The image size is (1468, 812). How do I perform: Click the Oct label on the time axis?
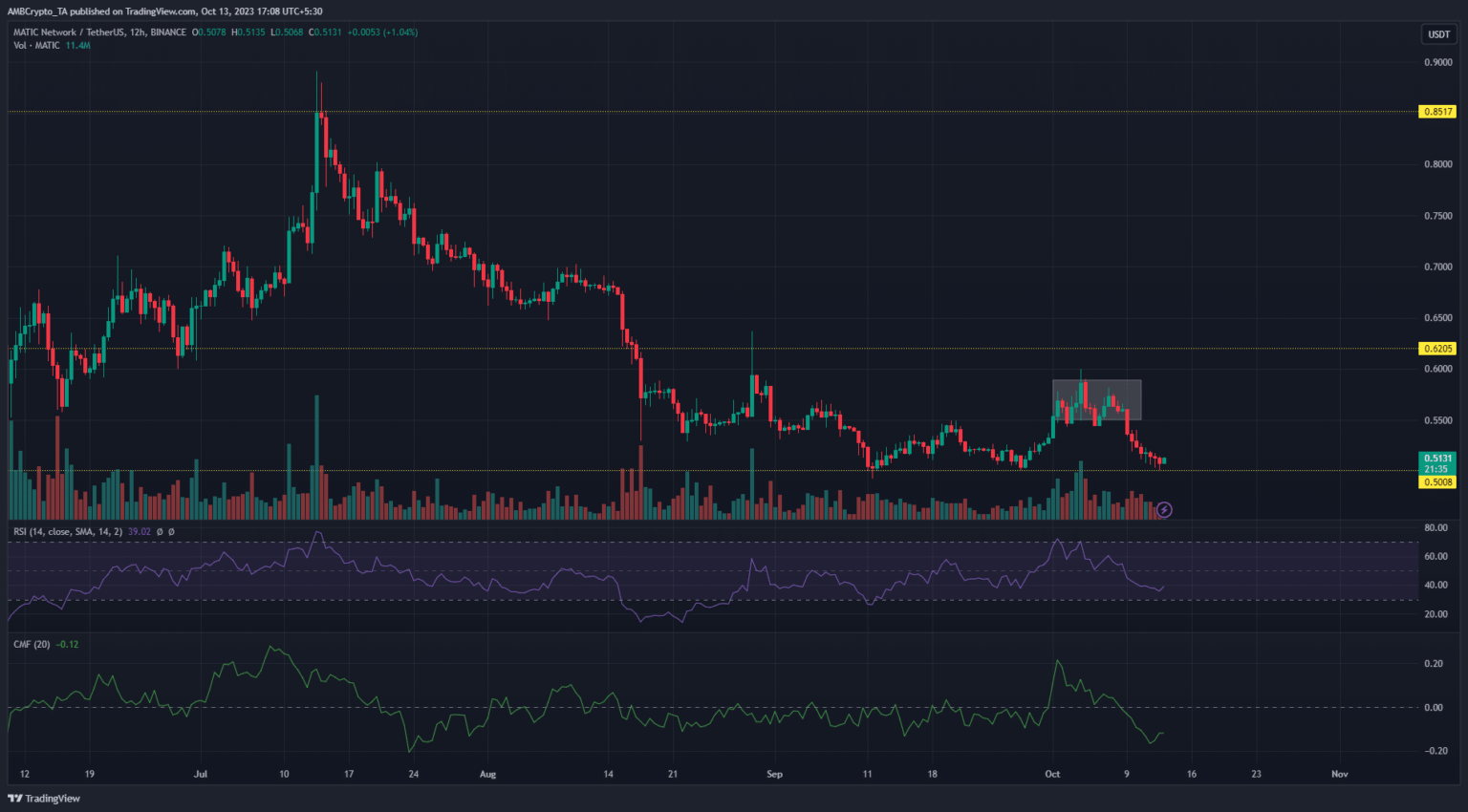pos(1052,774)
